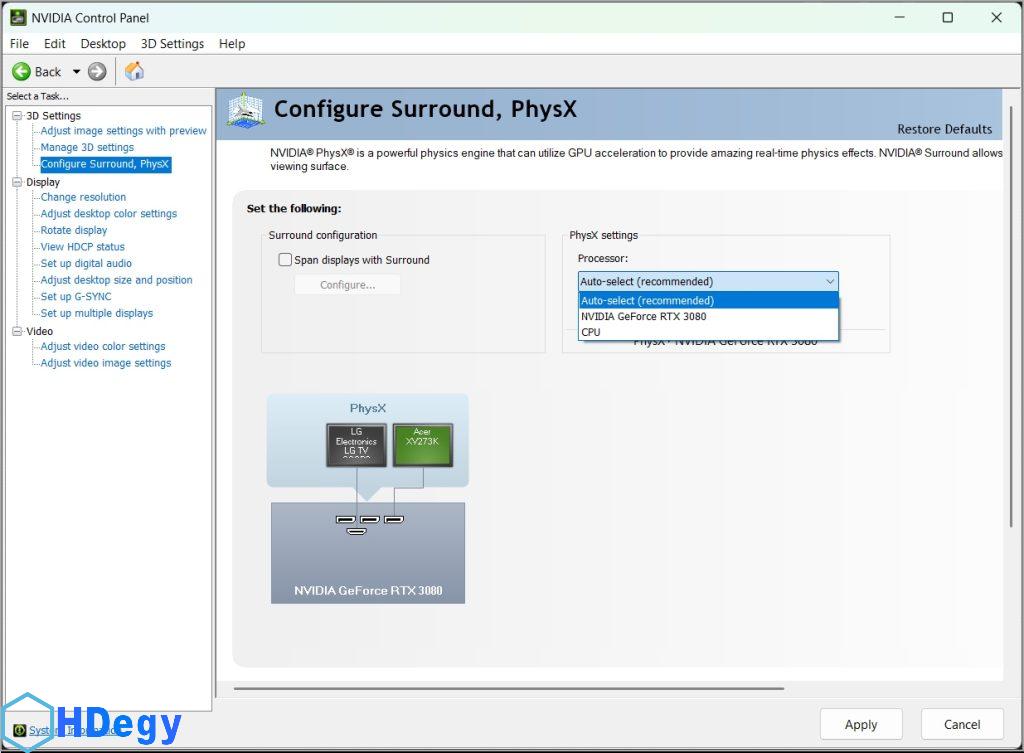The image size is (1024, 753).
Task: Collapse the Display tree node
Action: (17, 182)
